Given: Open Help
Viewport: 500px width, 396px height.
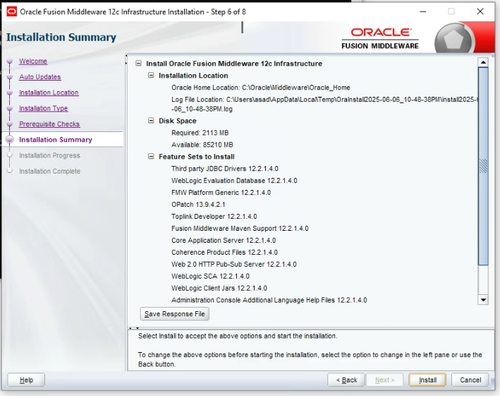Looking at the screenshot, I should [x=26, y=380].
